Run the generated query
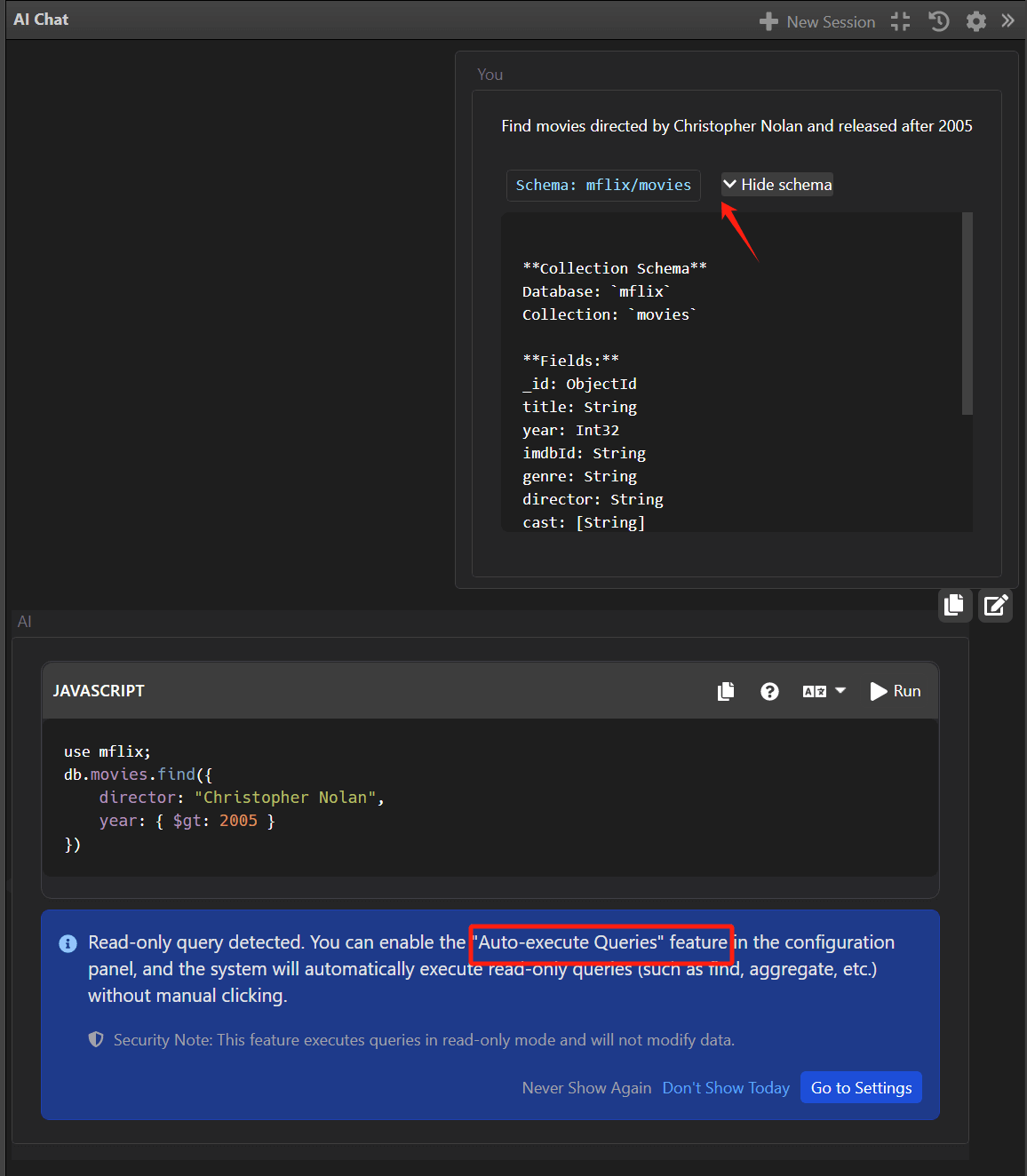 pyautogui.click(x=896, y=691)
